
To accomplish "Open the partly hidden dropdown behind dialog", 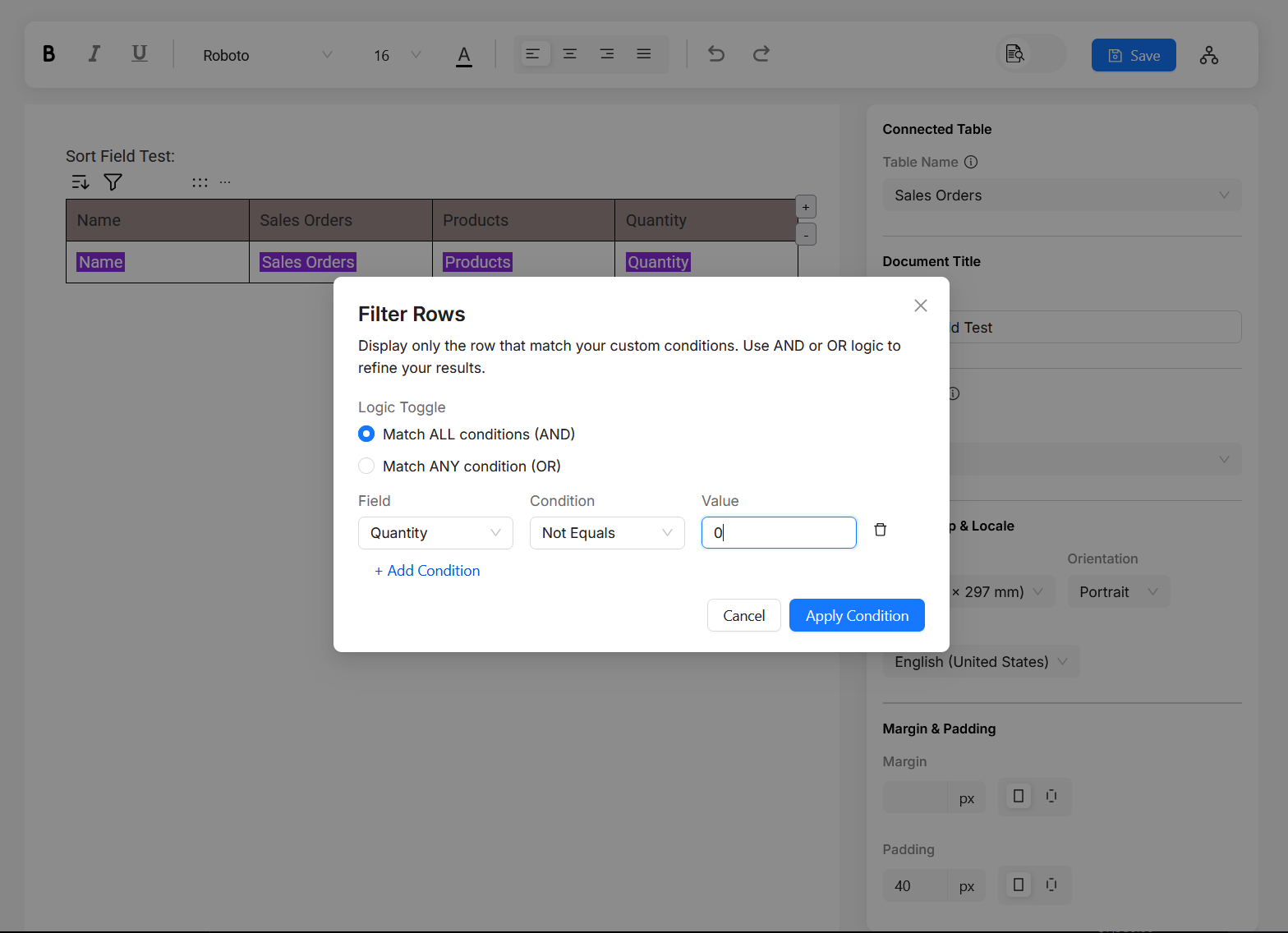I will click(x=1095, y=459).
